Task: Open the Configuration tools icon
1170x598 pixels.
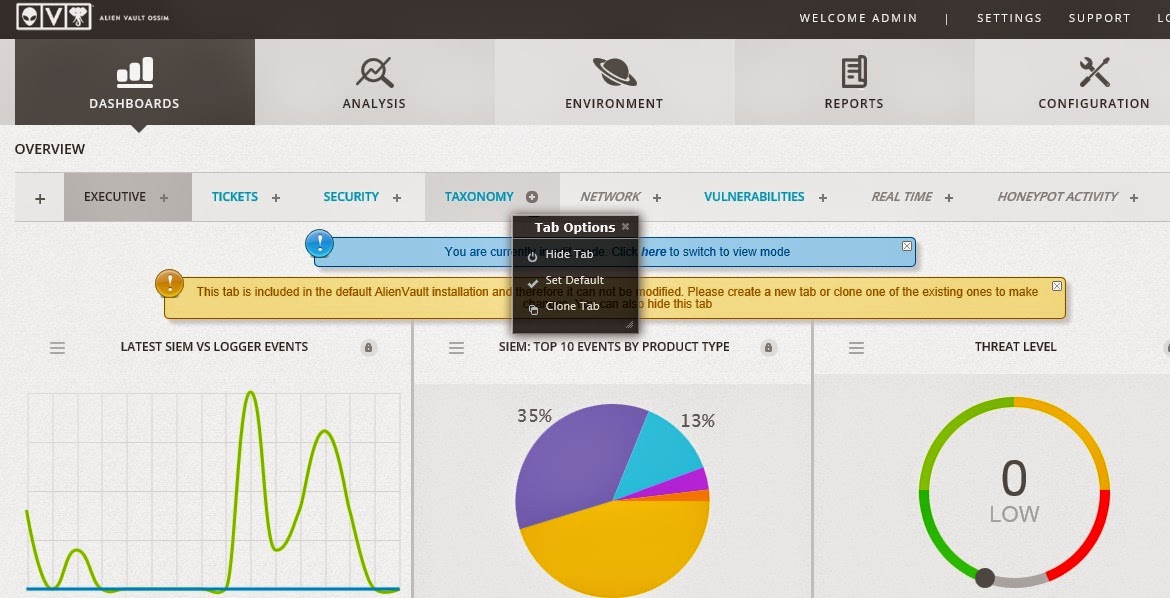Action: click(x=1094, y=72)
